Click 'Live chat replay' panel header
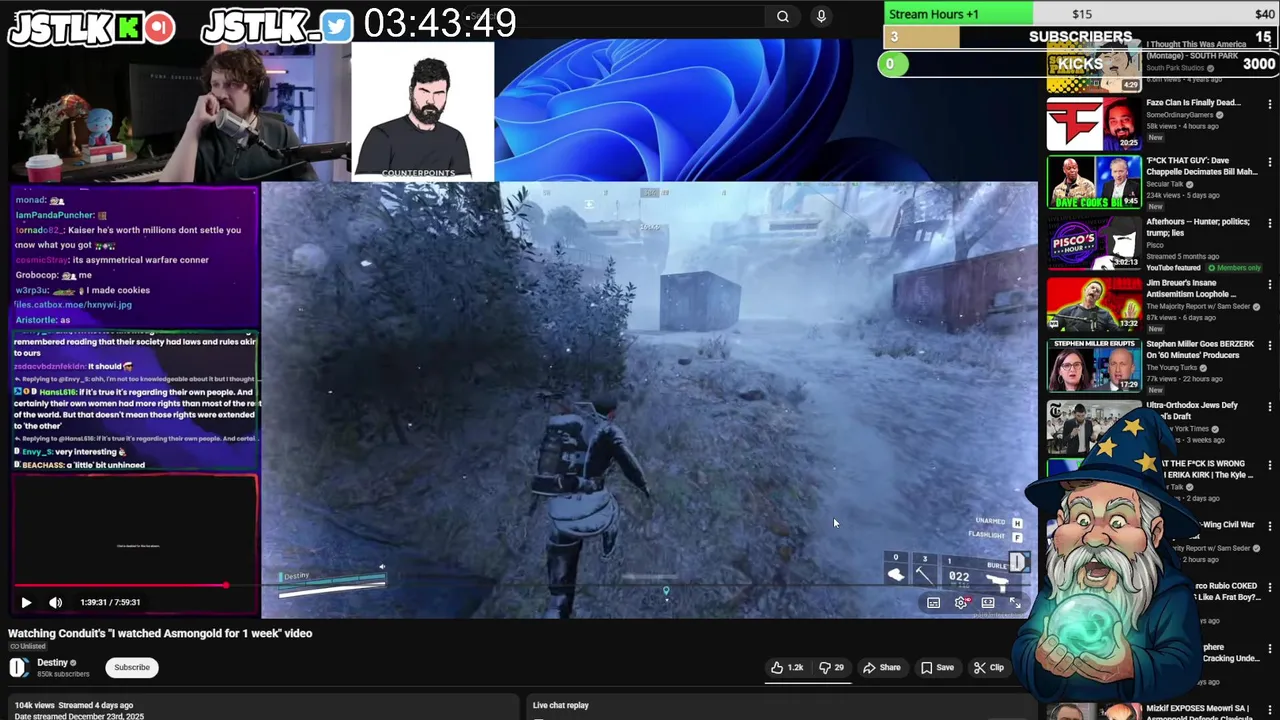Viewport: 1280px width, 720px height. 561,705
